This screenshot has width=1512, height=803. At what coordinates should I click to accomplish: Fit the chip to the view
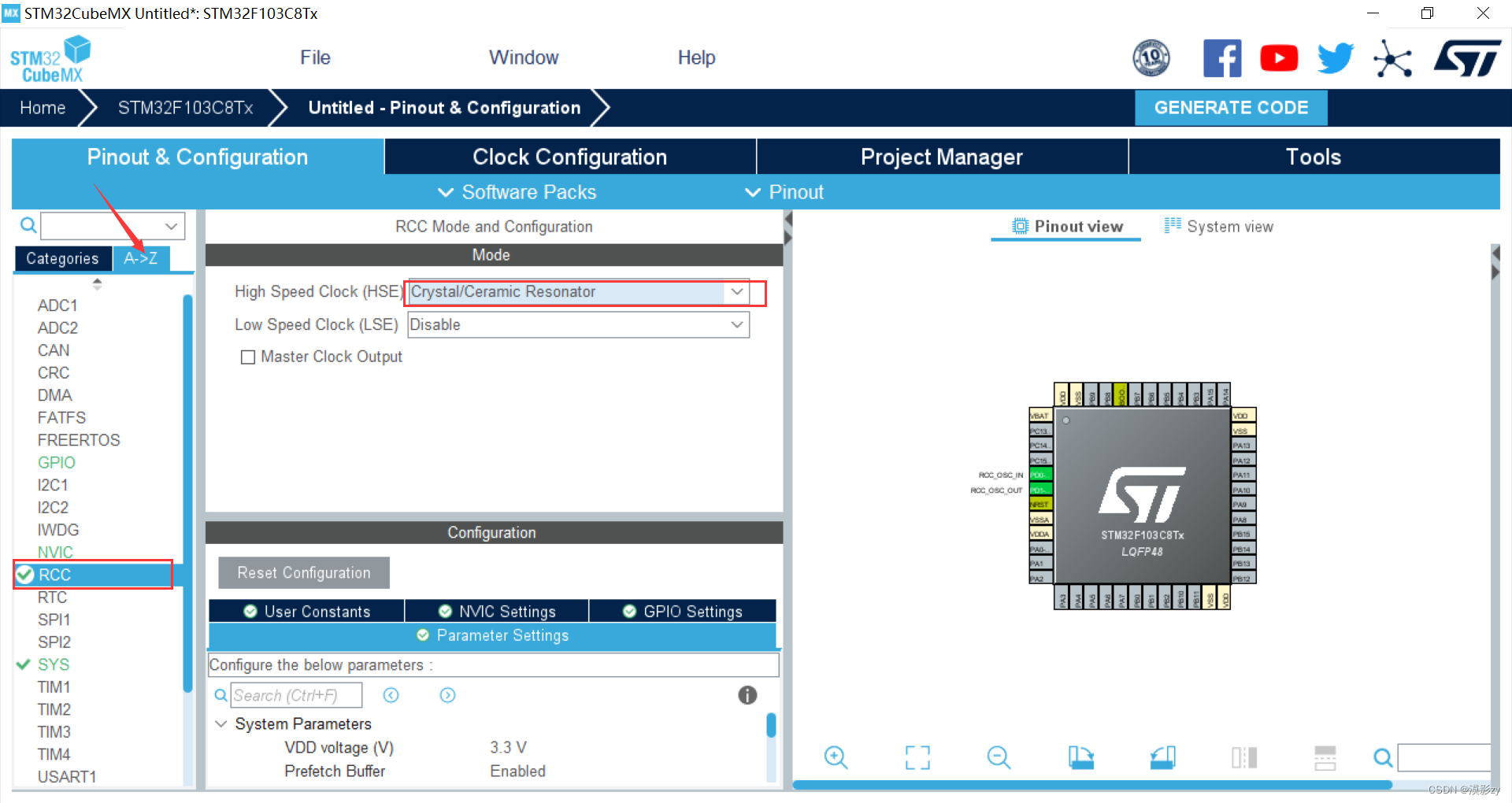tap(917, 757)
